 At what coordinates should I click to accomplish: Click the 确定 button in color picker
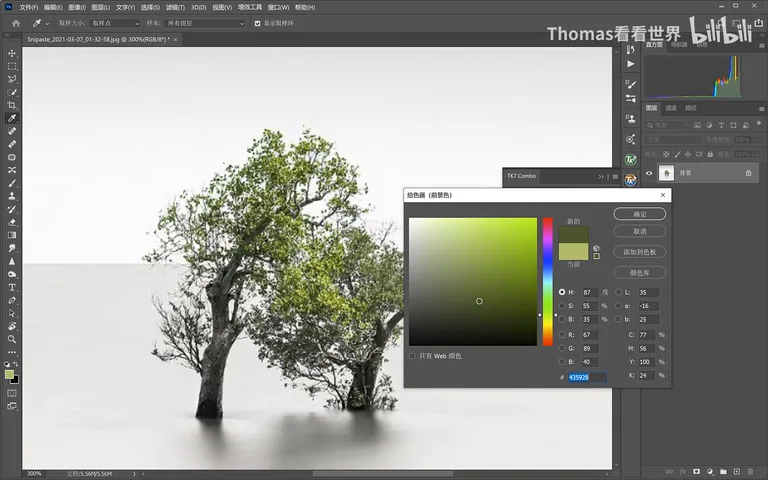[x=640, y=214]
